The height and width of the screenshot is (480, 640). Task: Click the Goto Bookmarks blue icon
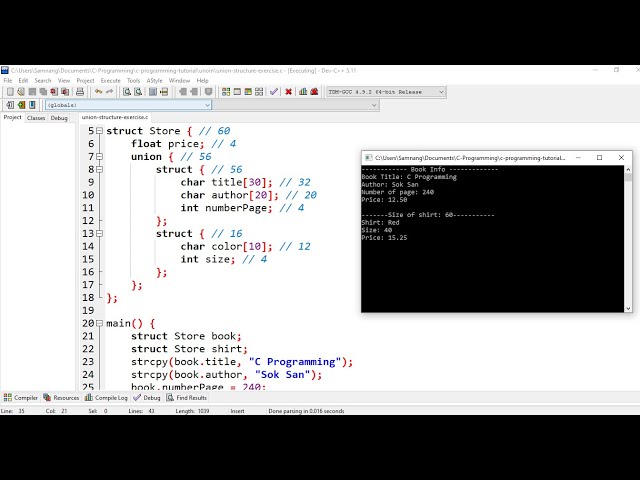tap(32, 105)
